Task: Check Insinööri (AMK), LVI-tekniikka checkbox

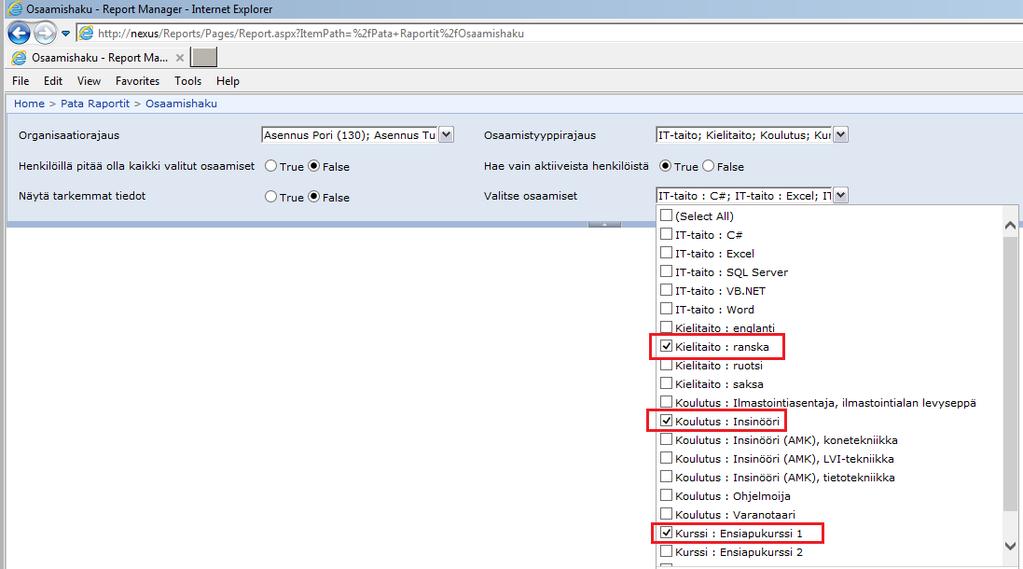Action: pyautogui.click(x=666, y=458)
